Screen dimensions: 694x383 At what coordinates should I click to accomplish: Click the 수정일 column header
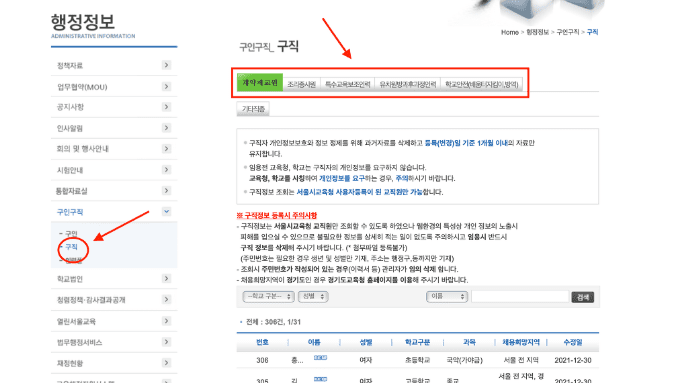(x=573, y=342)
